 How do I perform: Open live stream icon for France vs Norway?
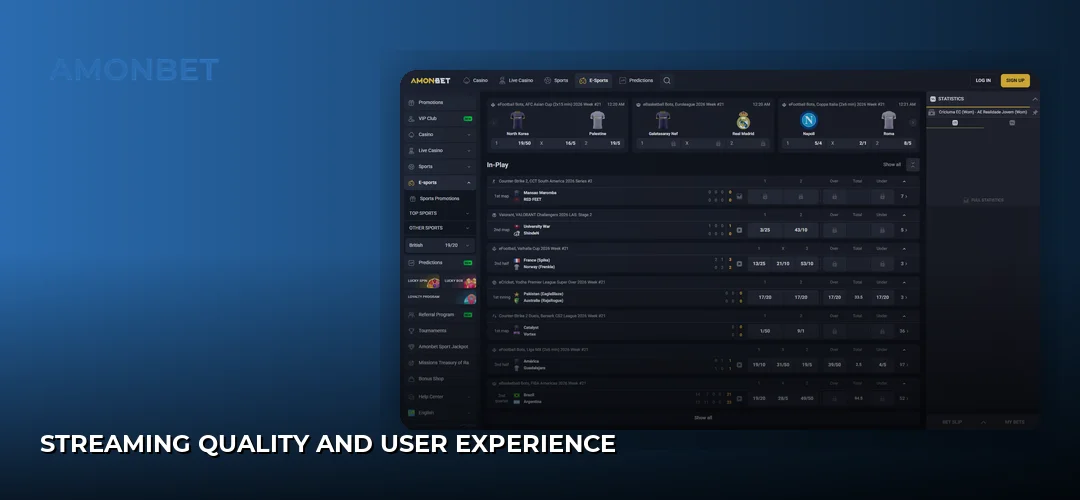(x=739, y=264)
